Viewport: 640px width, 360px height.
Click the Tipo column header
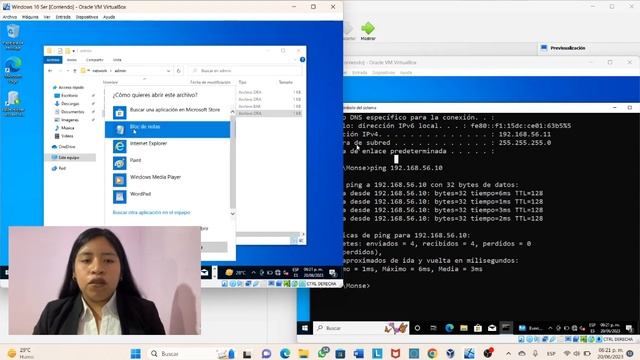[x=242, y=82]
